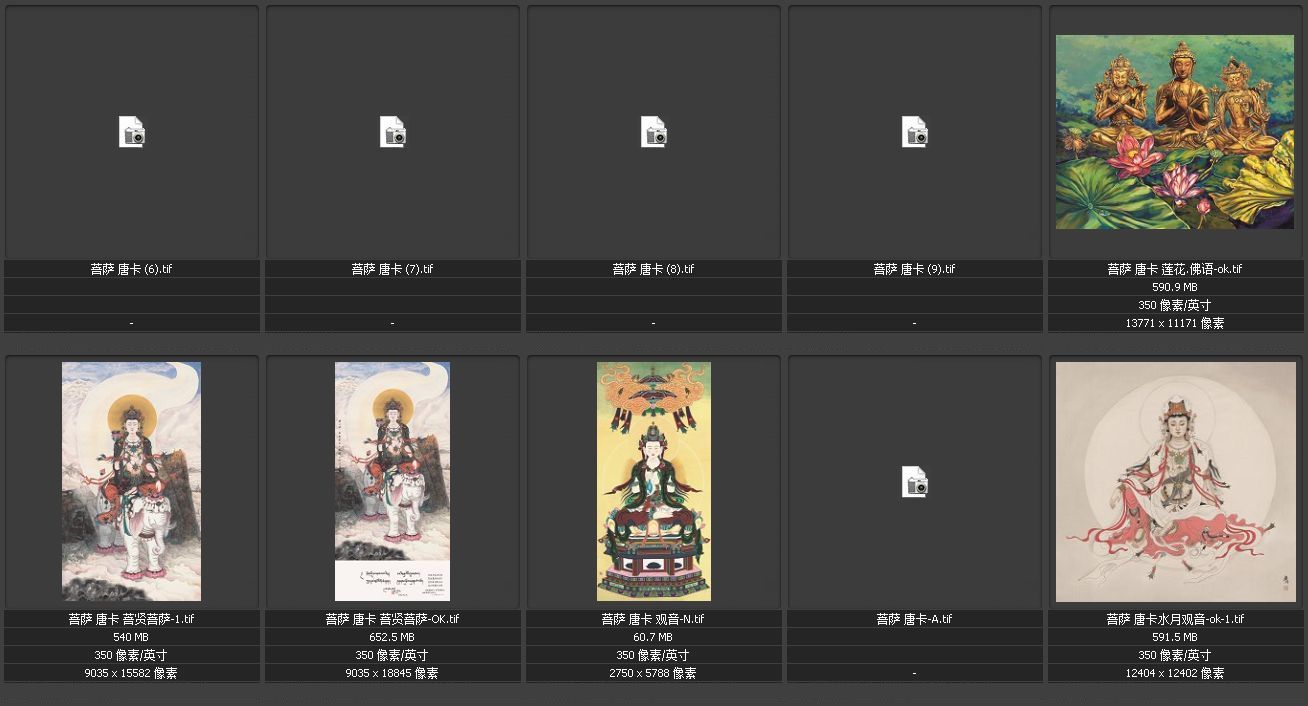Click the 590.9 MB file size label
This screenshot has height=706, width=1308.
[1175, 287]
